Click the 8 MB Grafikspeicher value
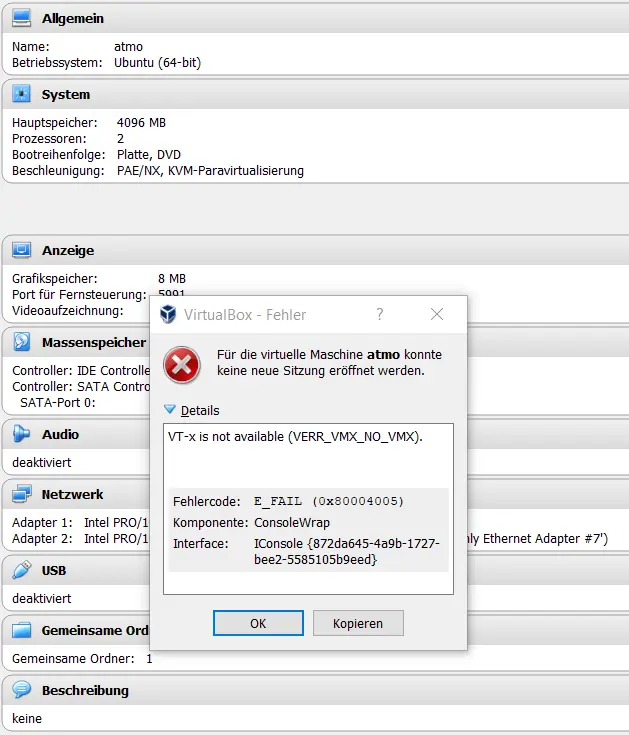 [172, 279]
